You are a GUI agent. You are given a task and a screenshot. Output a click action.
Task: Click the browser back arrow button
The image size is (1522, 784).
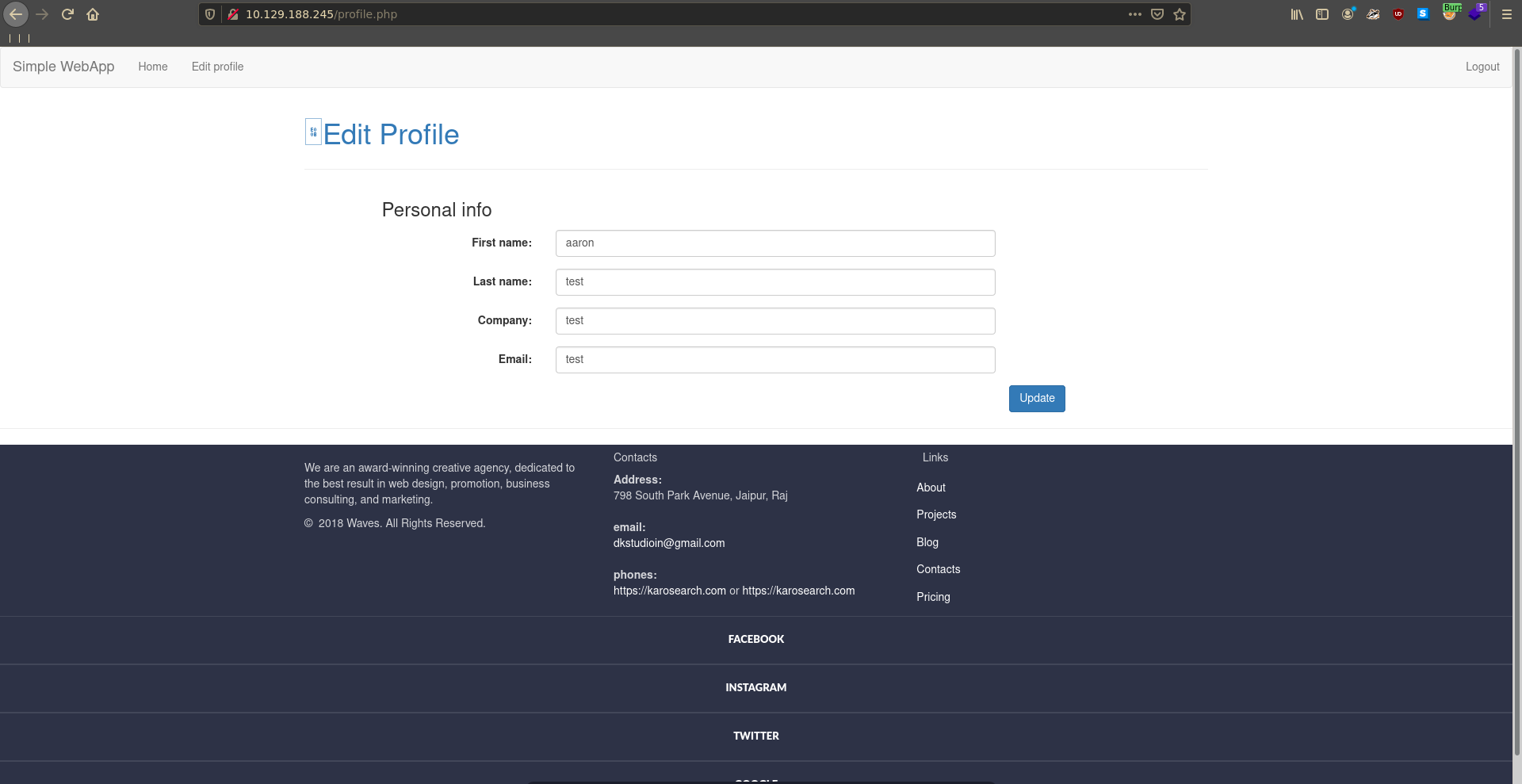coord(16,14)
